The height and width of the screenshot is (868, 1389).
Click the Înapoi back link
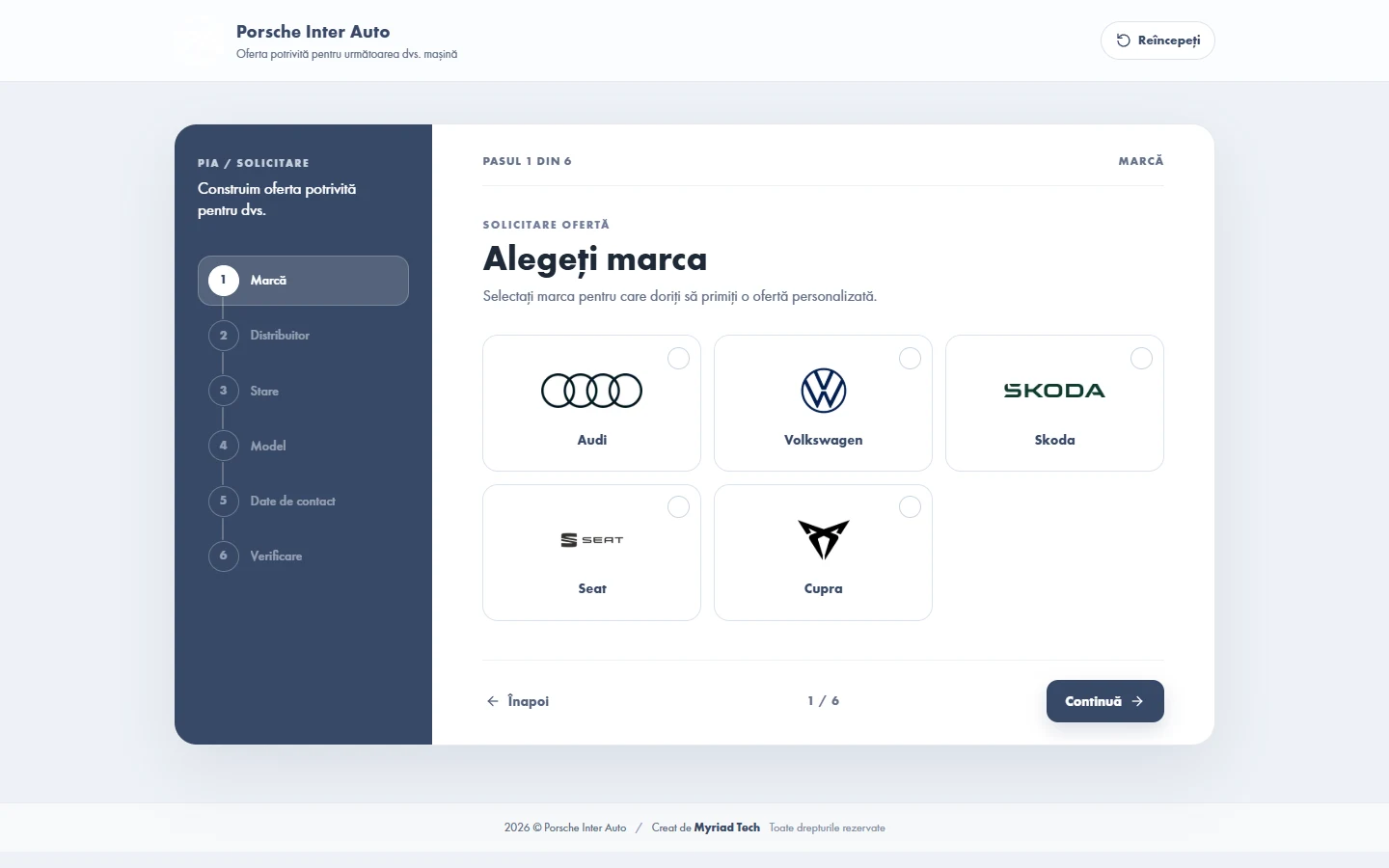coord(518,701)
